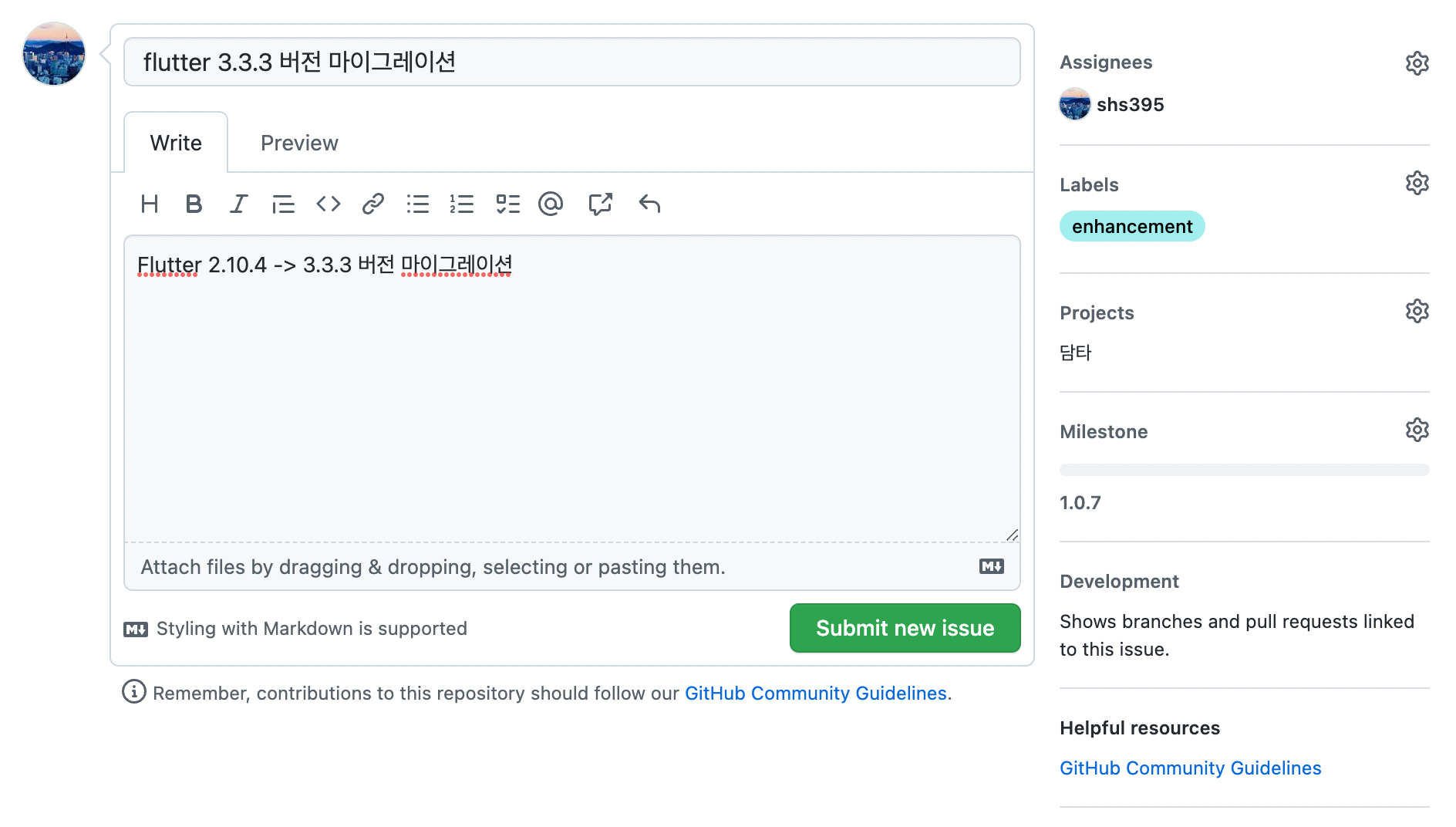The image size is (1456, 827).
Task: Mention a user with the @ icon
Action: [551, 204]
